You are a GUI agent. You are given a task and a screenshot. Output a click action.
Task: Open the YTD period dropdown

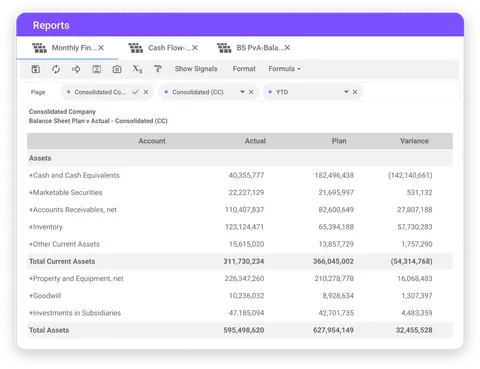coord(346,92)
